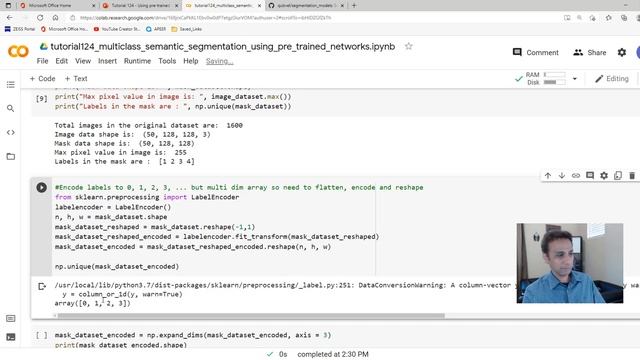Mirror cell in tab icon
The image size is (640, 360).
coord(618,176)
